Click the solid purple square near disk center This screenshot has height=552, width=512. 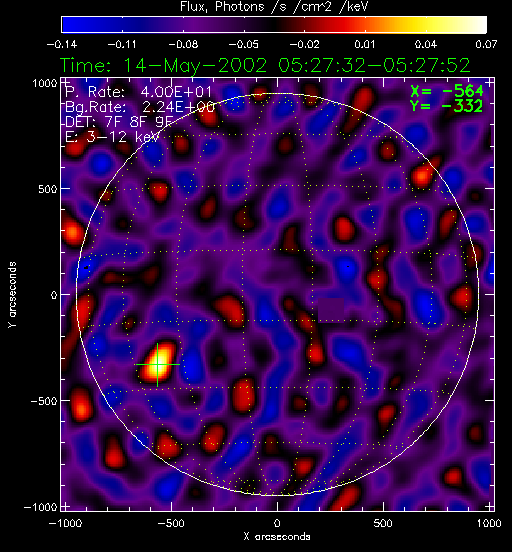(x=331, y=310)
